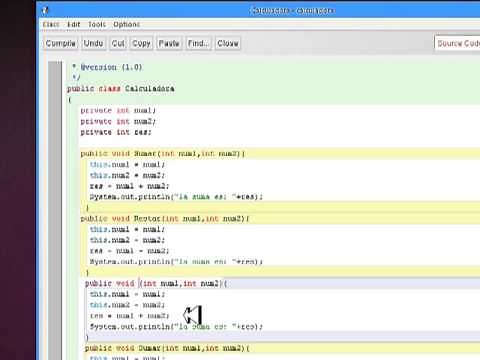Click the 'public void Sumar' method header near the top
The height and width of the screenshot is (360, 480).
[163, 154]
